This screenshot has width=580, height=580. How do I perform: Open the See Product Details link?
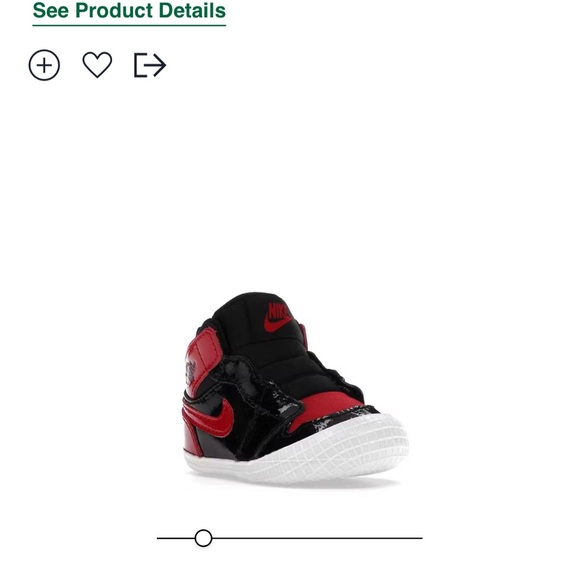point(129,11)
